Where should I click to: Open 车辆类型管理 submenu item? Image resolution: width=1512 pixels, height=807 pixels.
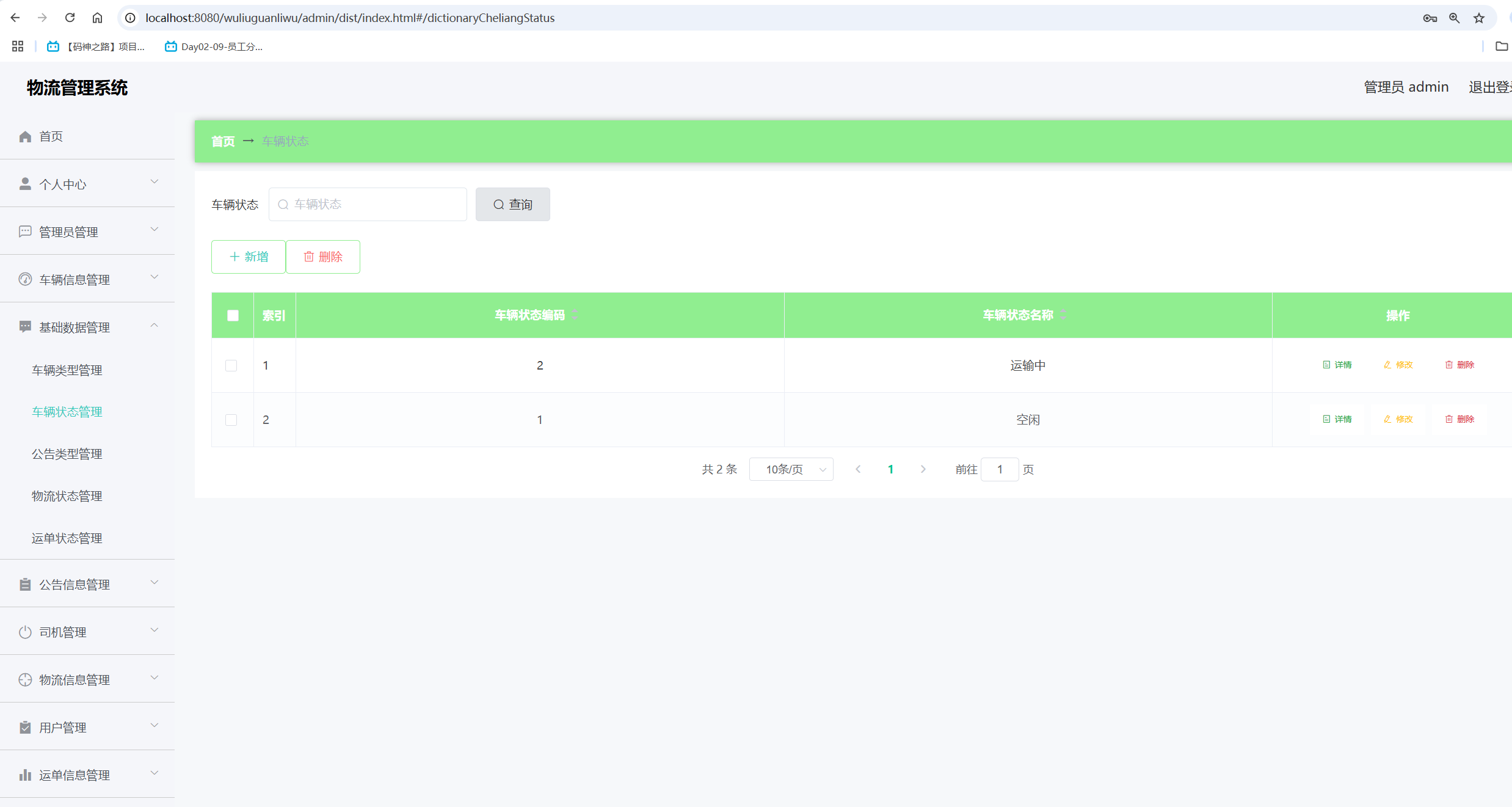point(67,370)
